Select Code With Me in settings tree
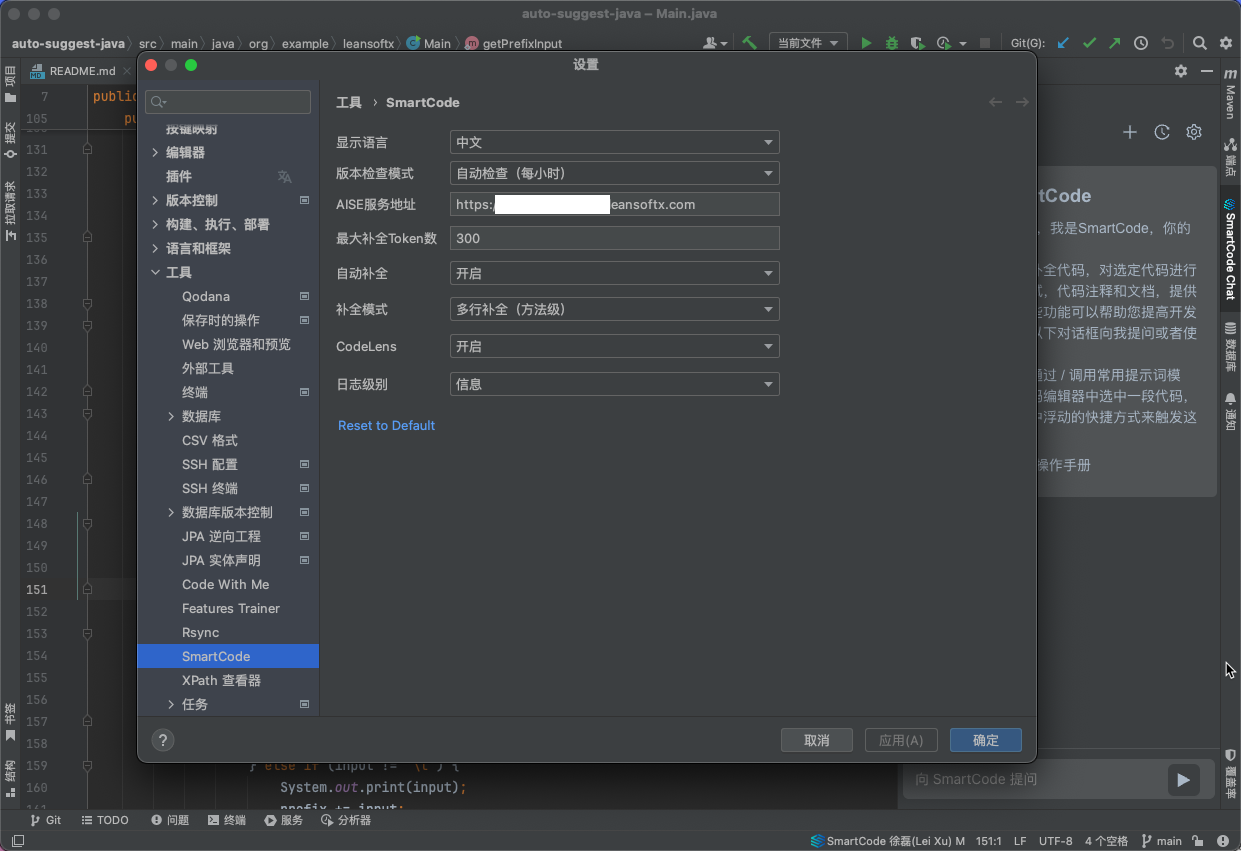 point(225,584)
